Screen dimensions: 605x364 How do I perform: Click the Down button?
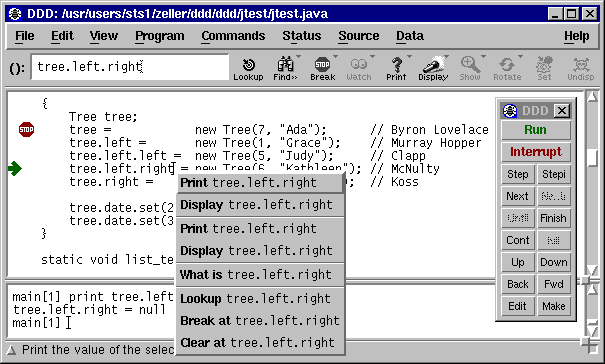554,262
